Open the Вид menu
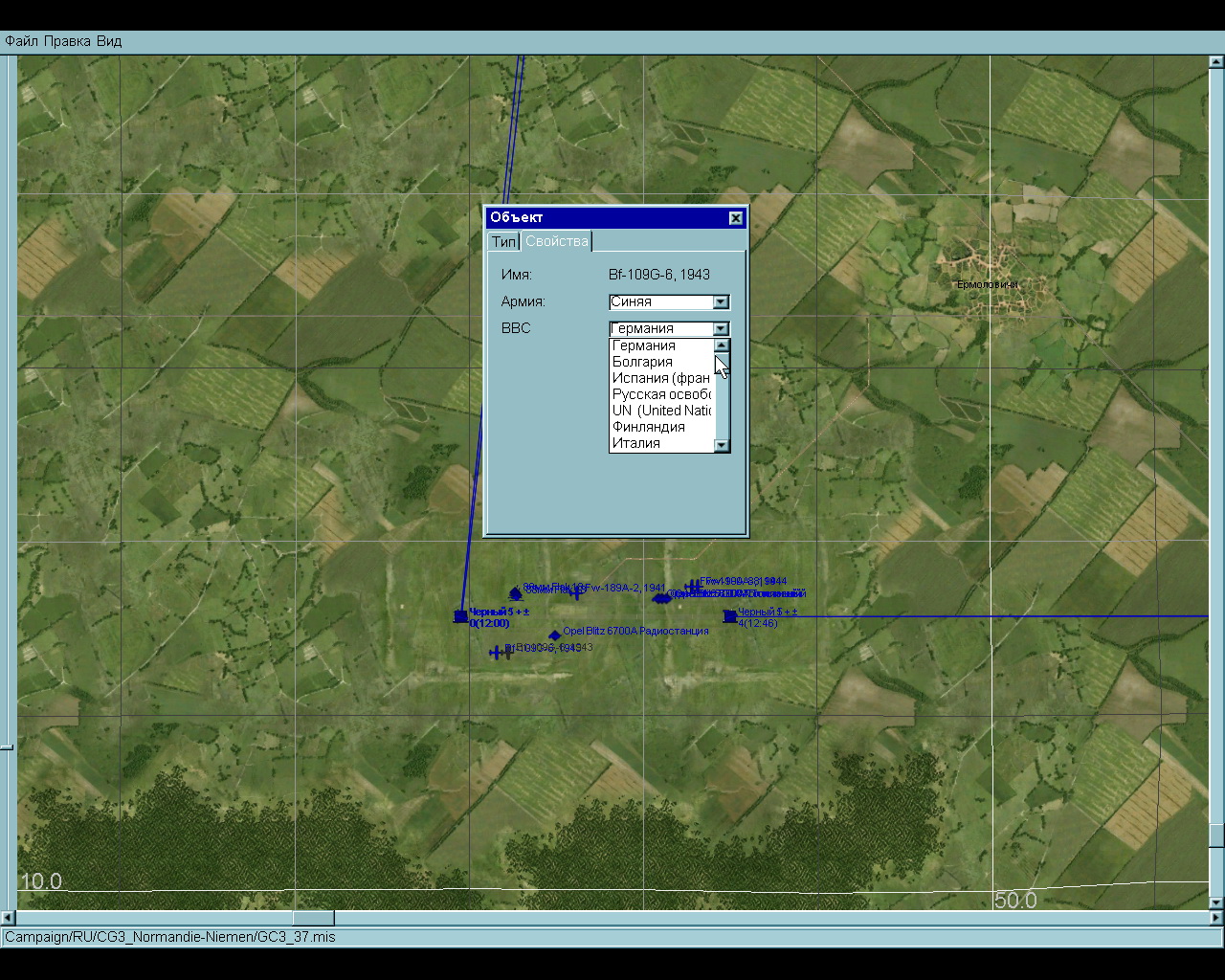The width and height of the screenshot is (1225, 980). coord(109,41)
